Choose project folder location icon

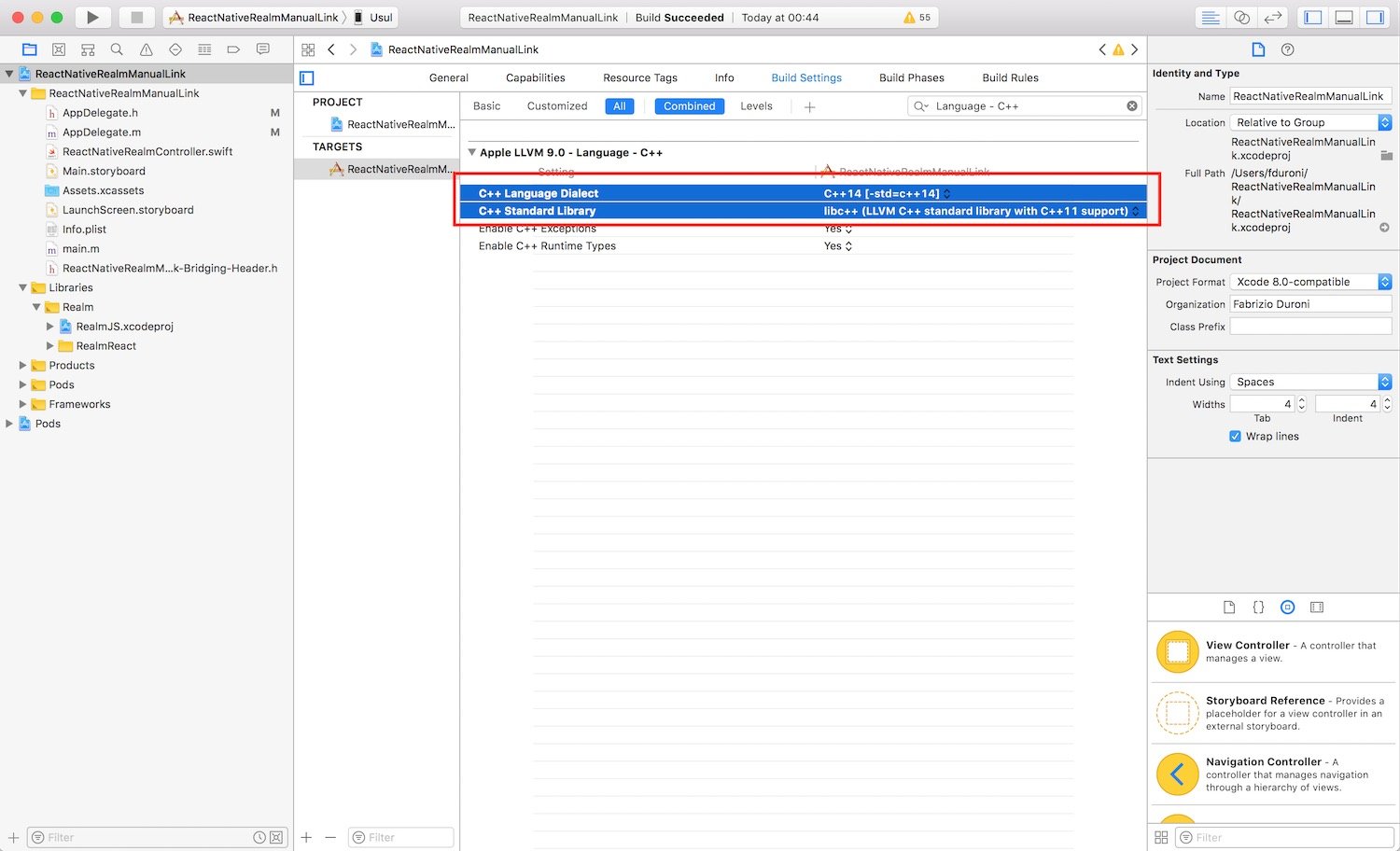[x=1386, y=156]
